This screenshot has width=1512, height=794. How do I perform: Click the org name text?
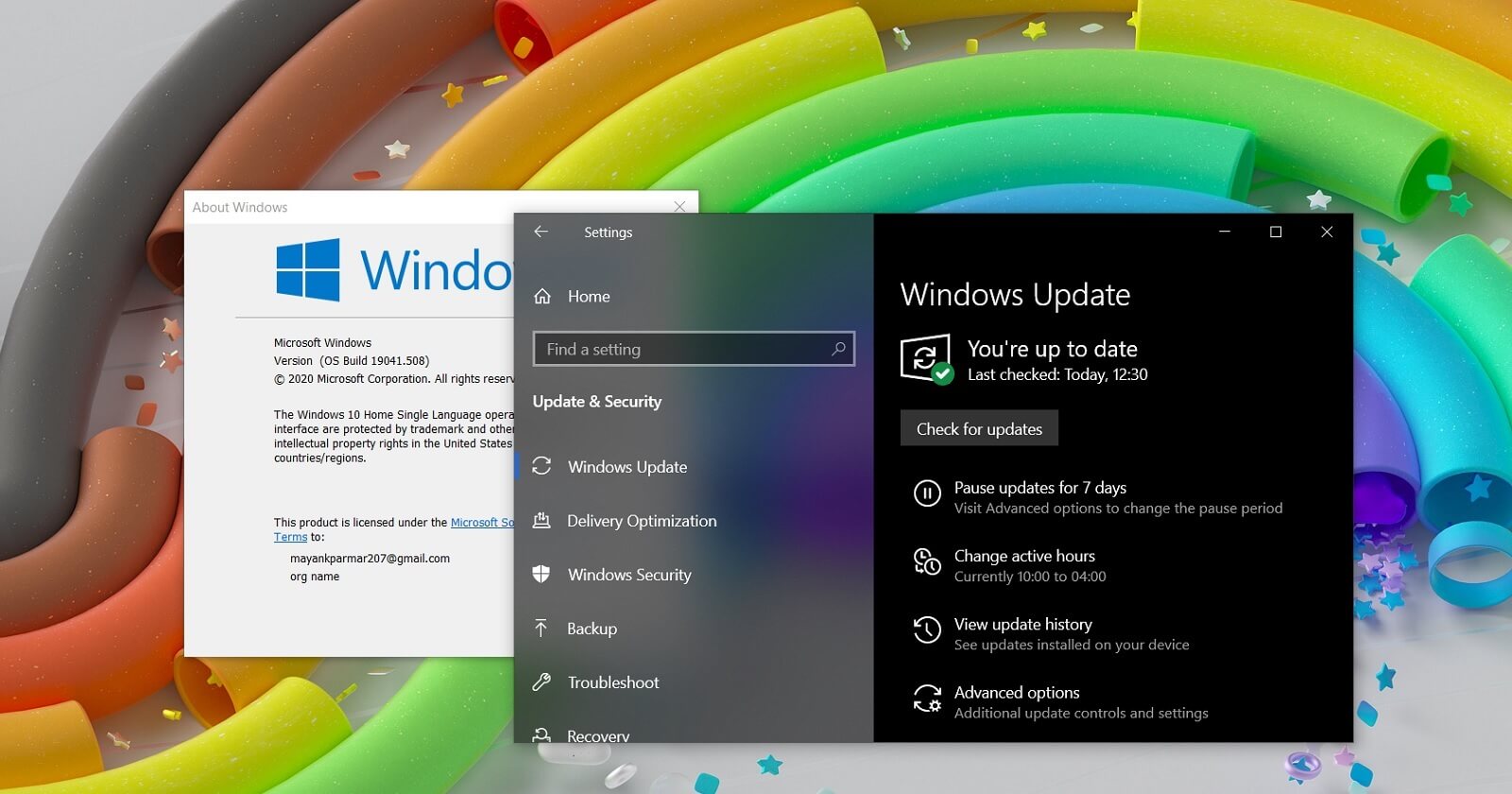[x=315, y=577]
